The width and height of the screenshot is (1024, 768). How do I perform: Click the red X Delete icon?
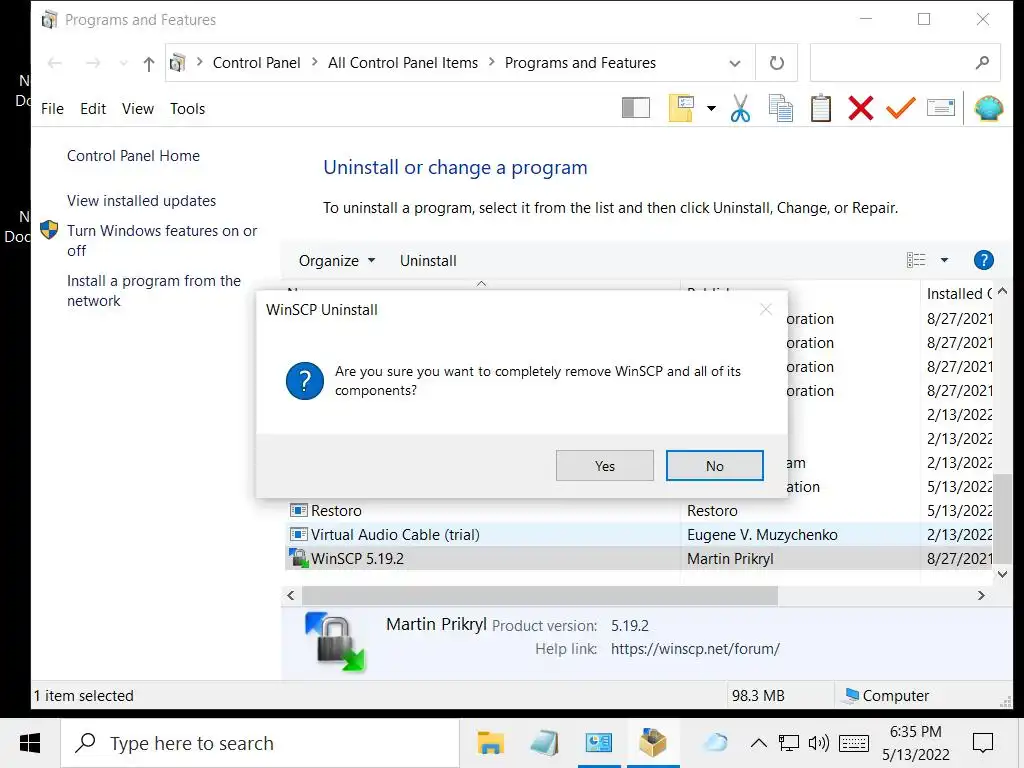[x=861, y=108]
